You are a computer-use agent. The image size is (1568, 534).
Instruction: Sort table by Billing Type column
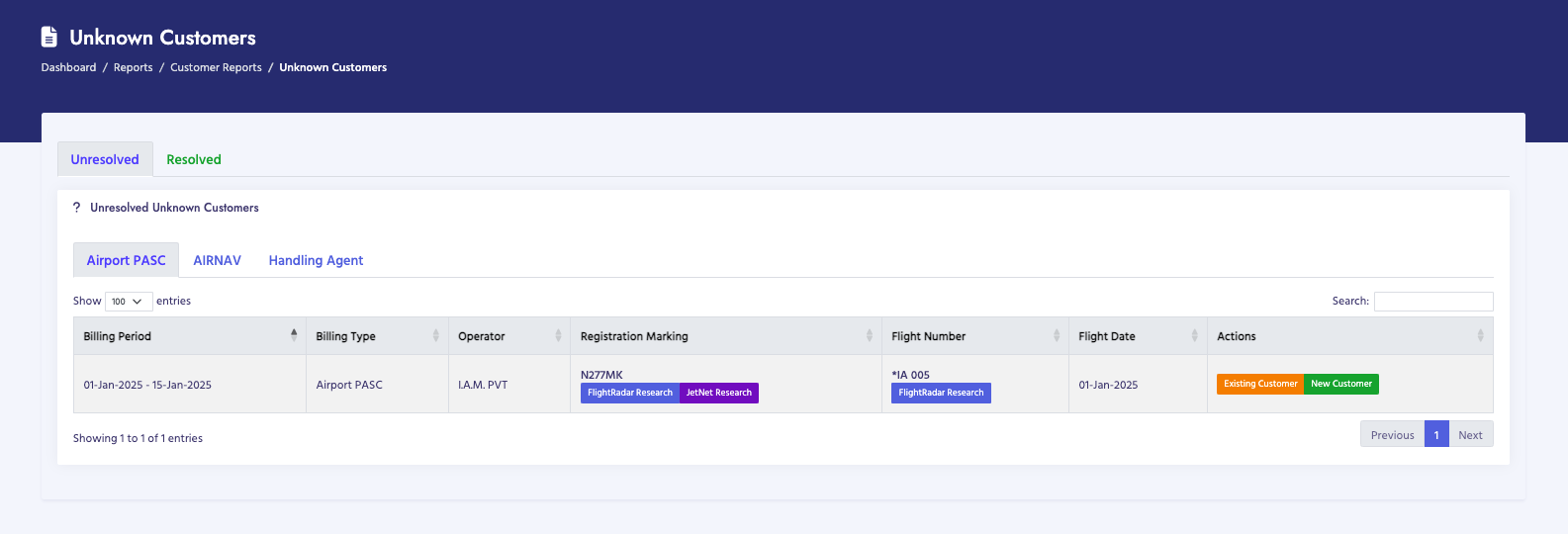click(376, 336)
